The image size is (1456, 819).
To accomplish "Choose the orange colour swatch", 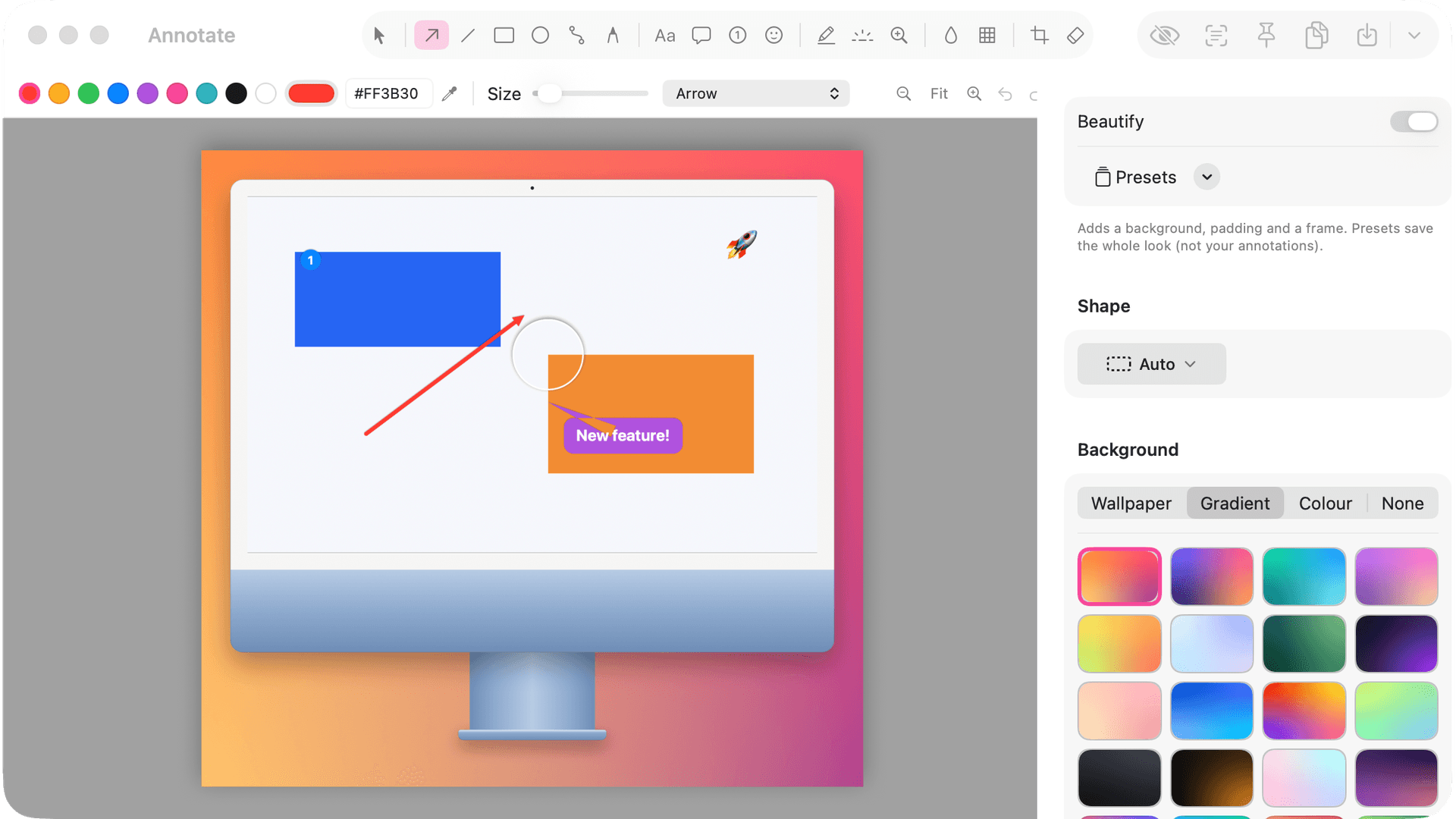I will 59,93.
